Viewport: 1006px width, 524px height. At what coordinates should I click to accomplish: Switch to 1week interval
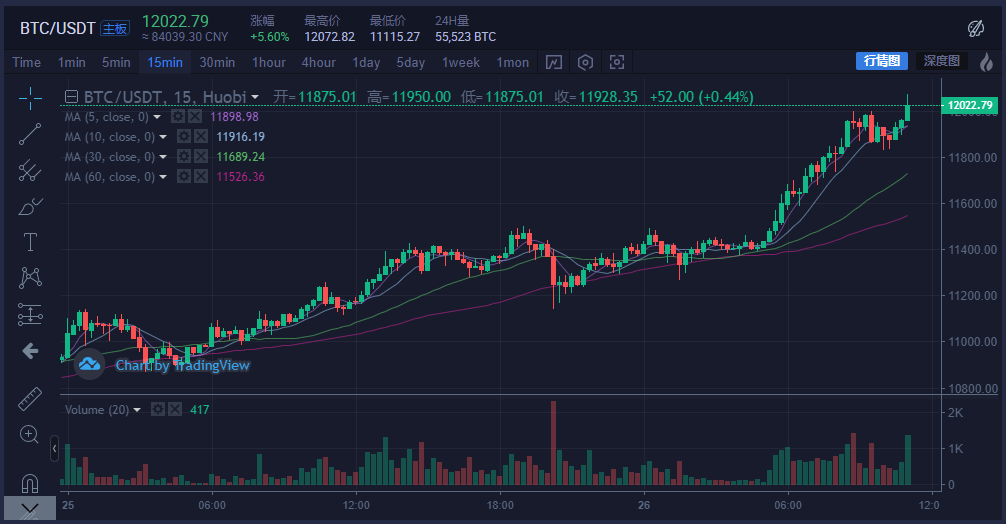coord(461,62)
